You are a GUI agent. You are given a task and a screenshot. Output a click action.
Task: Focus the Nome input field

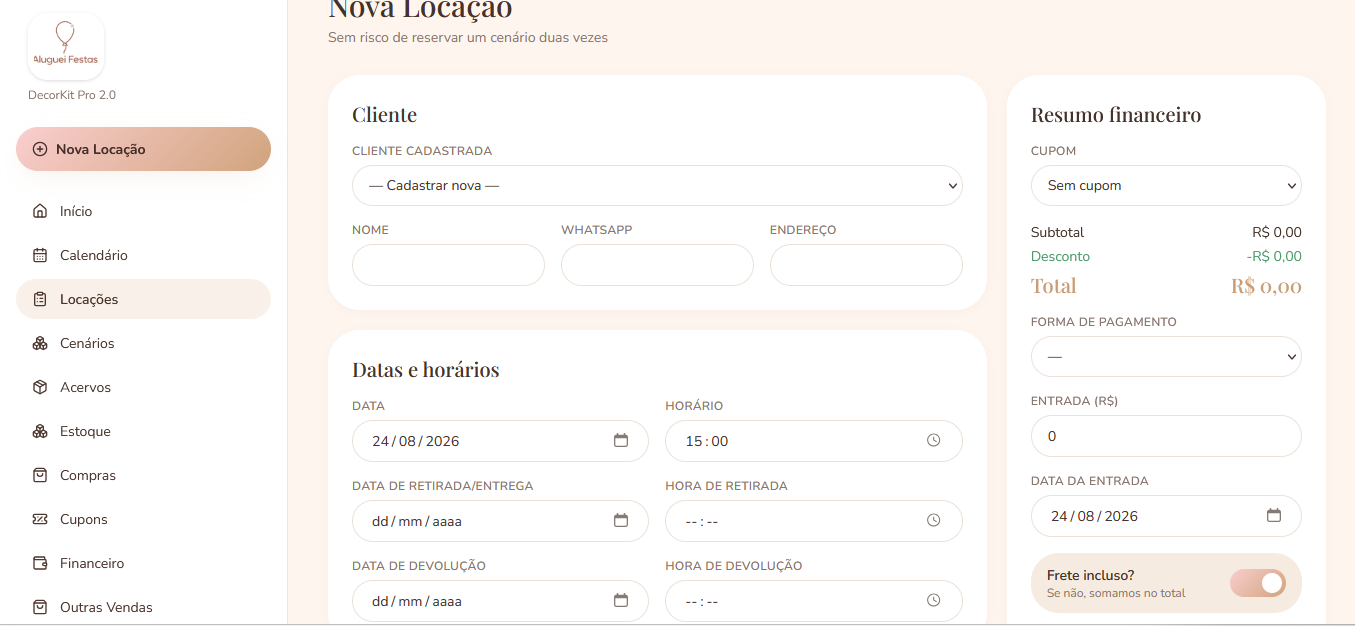tap(448, 265)
